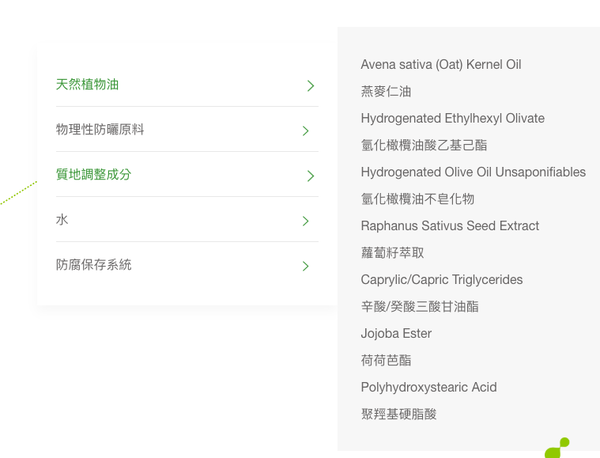Click the Raphanus Sativus Seed Extract entry
This screenshot has height=458, width=600.
(x=450, y=226)
